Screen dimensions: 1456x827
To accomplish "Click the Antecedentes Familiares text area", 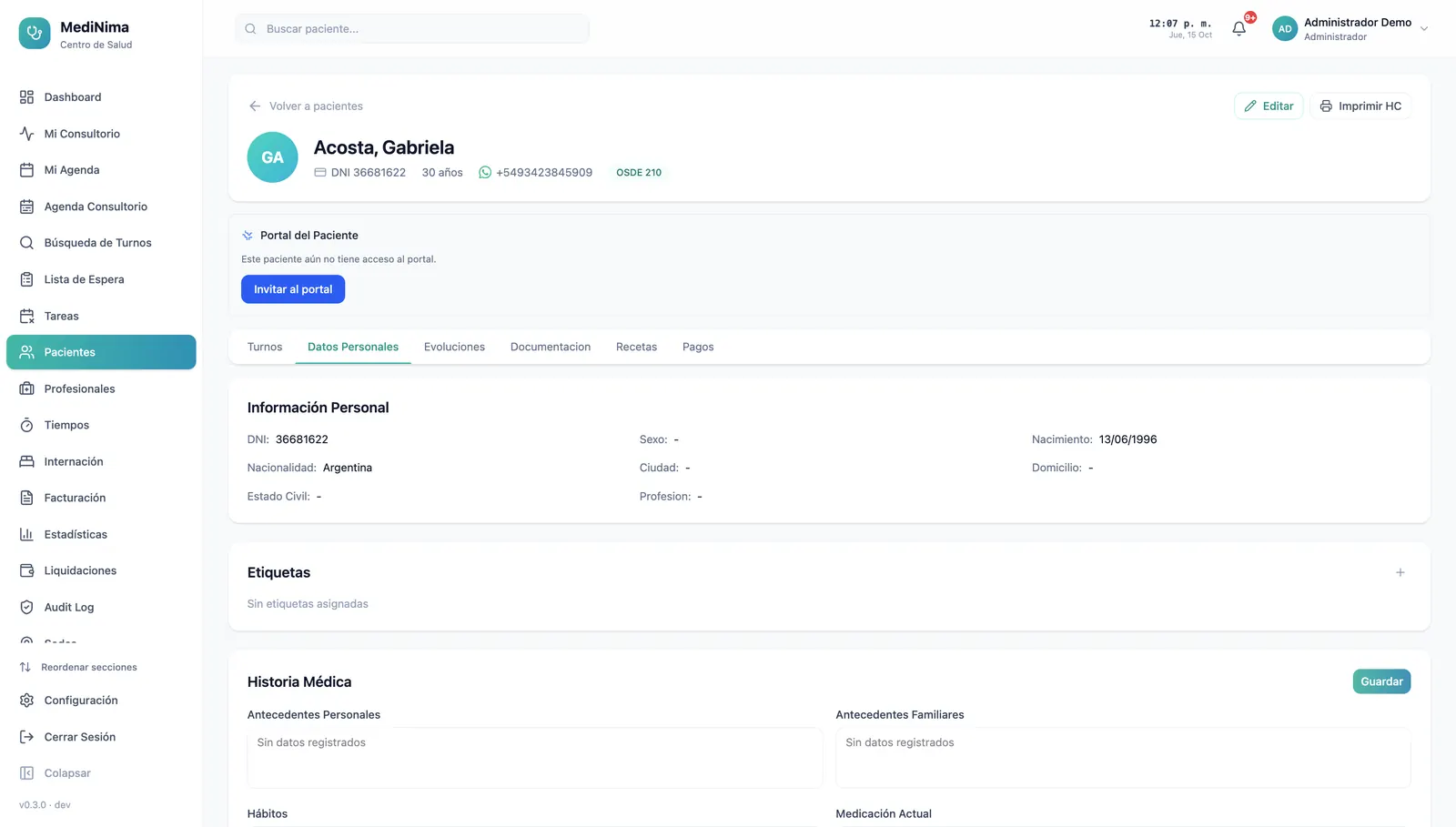I will tap(1123, 758).
